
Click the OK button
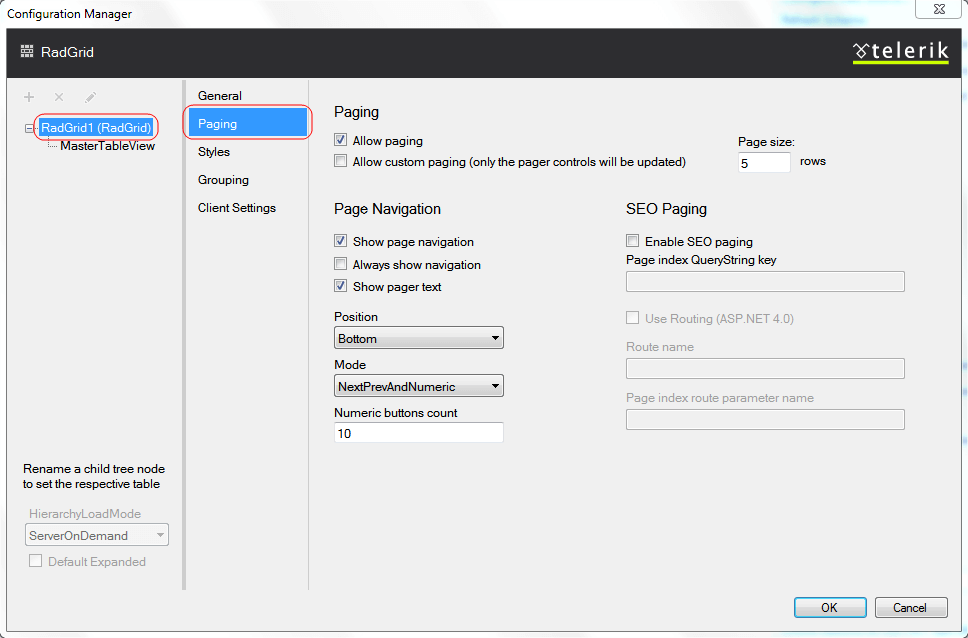830,607
